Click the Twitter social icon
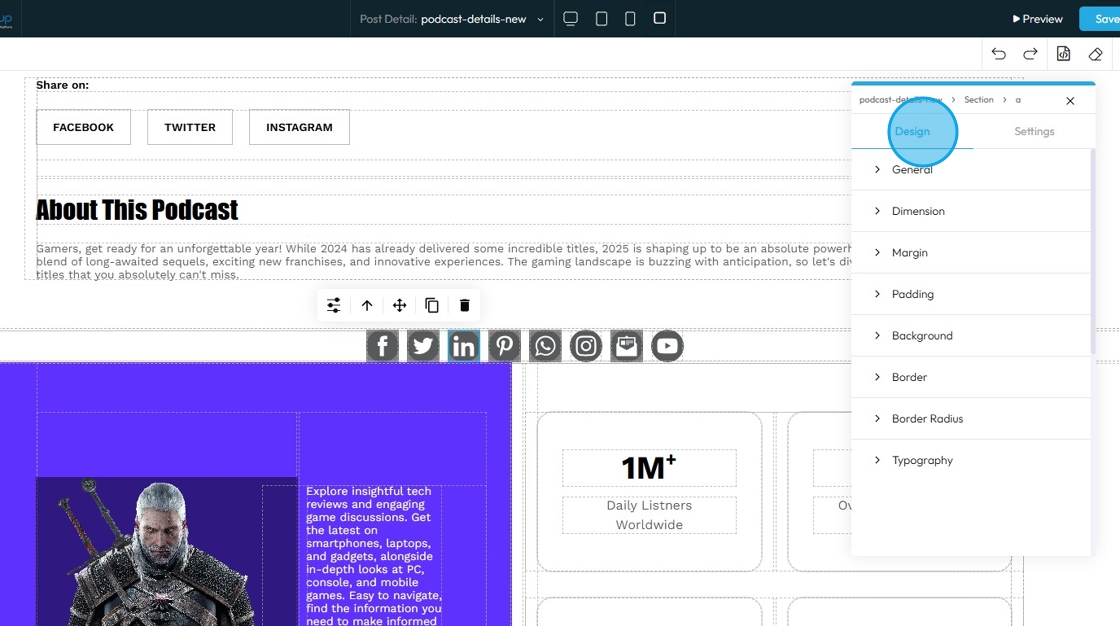This screenshot has height=626, width=1120. pos(423,347)
